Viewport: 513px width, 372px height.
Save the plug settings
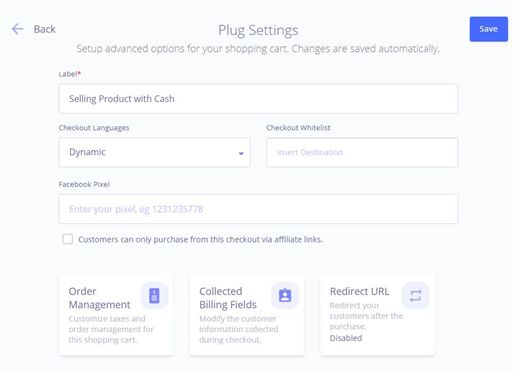[489, 29]
